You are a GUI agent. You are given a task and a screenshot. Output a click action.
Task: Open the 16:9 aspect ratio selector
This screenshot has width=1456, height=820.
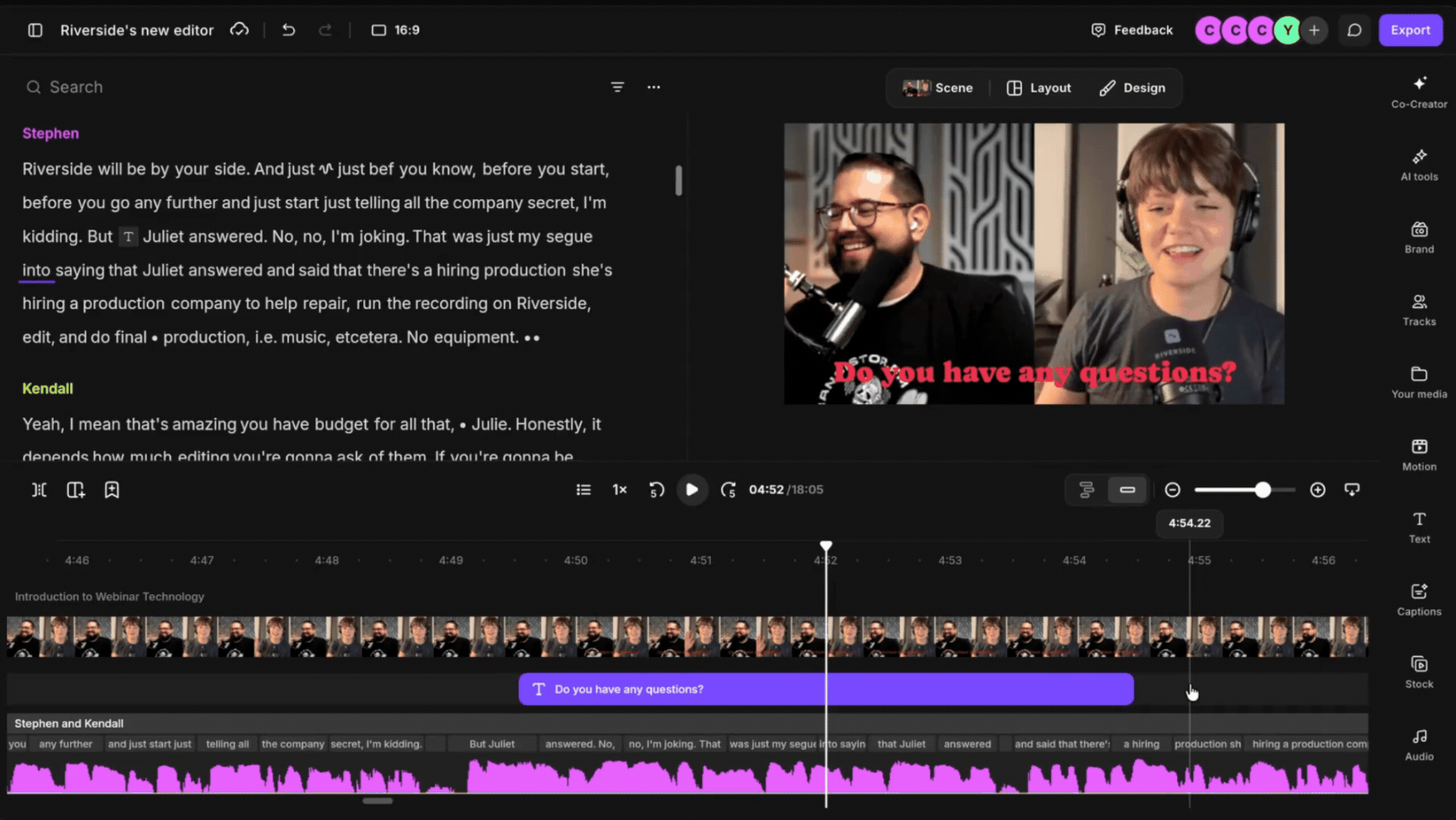(x=395, y=30)
